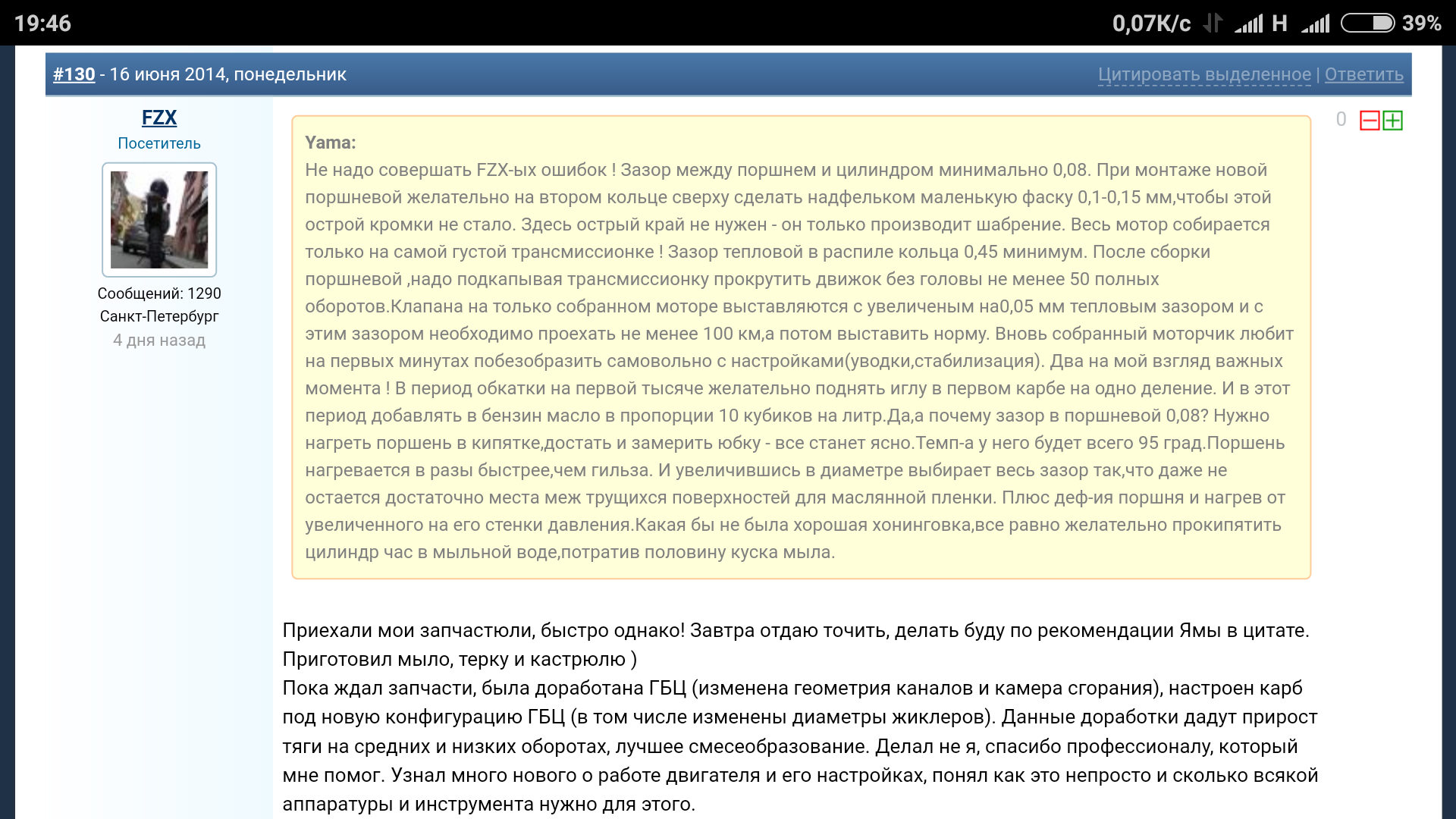Image resolution: width=1456 pixels, height=819 pixels.
Task: Click the FZX avatar thumbnail
Action: click(x=159, y=219)
